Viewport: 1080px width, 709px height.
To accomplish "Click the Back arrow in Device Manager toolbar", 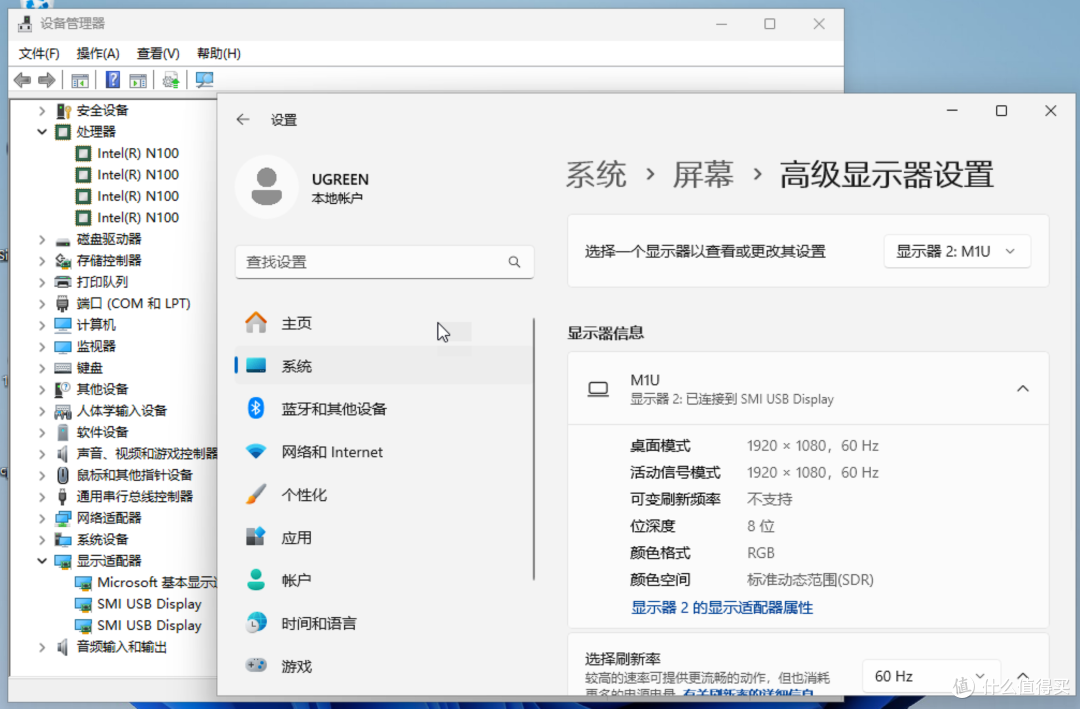I will 22,80.
